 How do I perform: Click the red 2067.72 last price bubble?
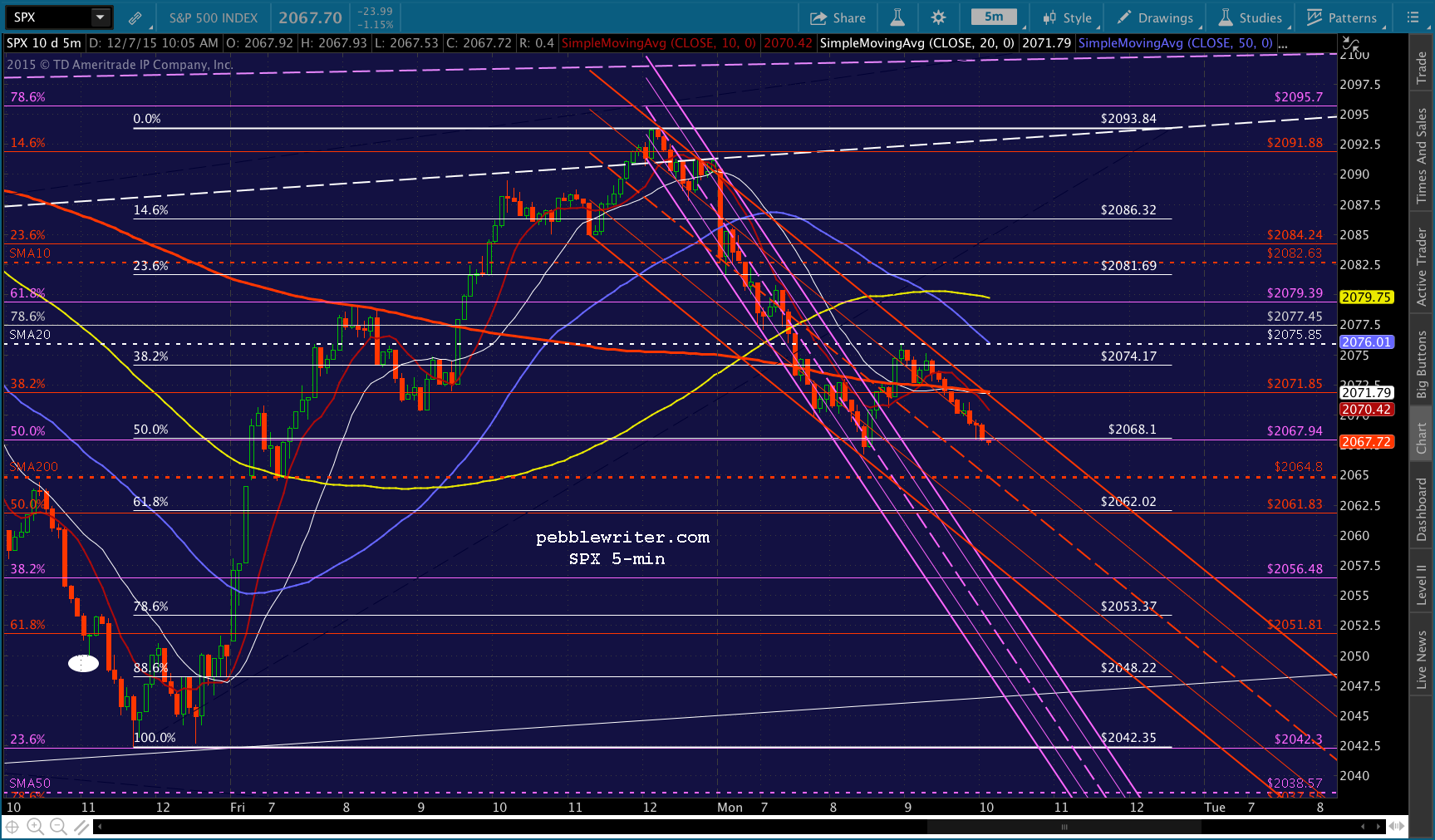coord(1366,441)
